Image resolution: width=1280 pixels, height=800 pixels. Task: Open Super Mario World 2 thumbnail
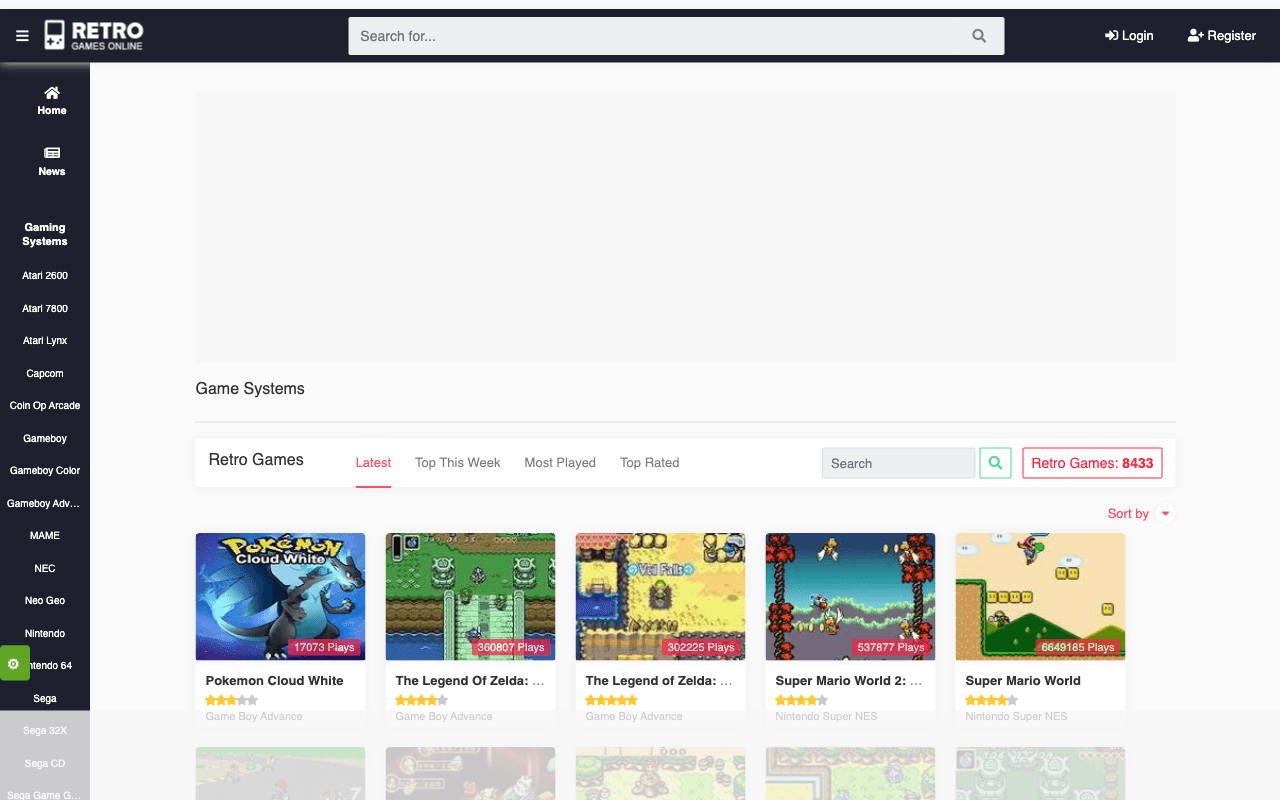pyautogui.click(x=850, y=596)
